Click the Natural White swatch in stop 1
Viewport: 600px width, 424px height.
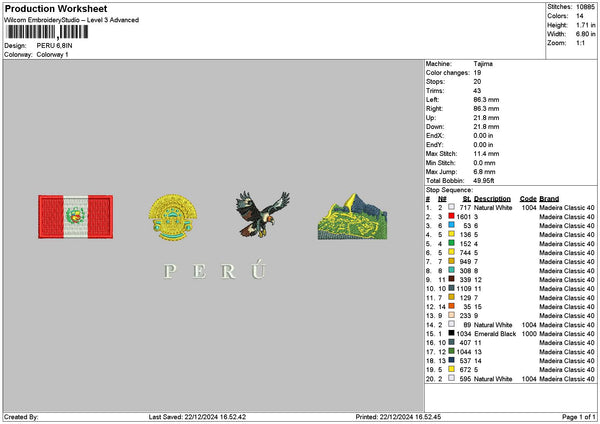(x=452, y=207)
